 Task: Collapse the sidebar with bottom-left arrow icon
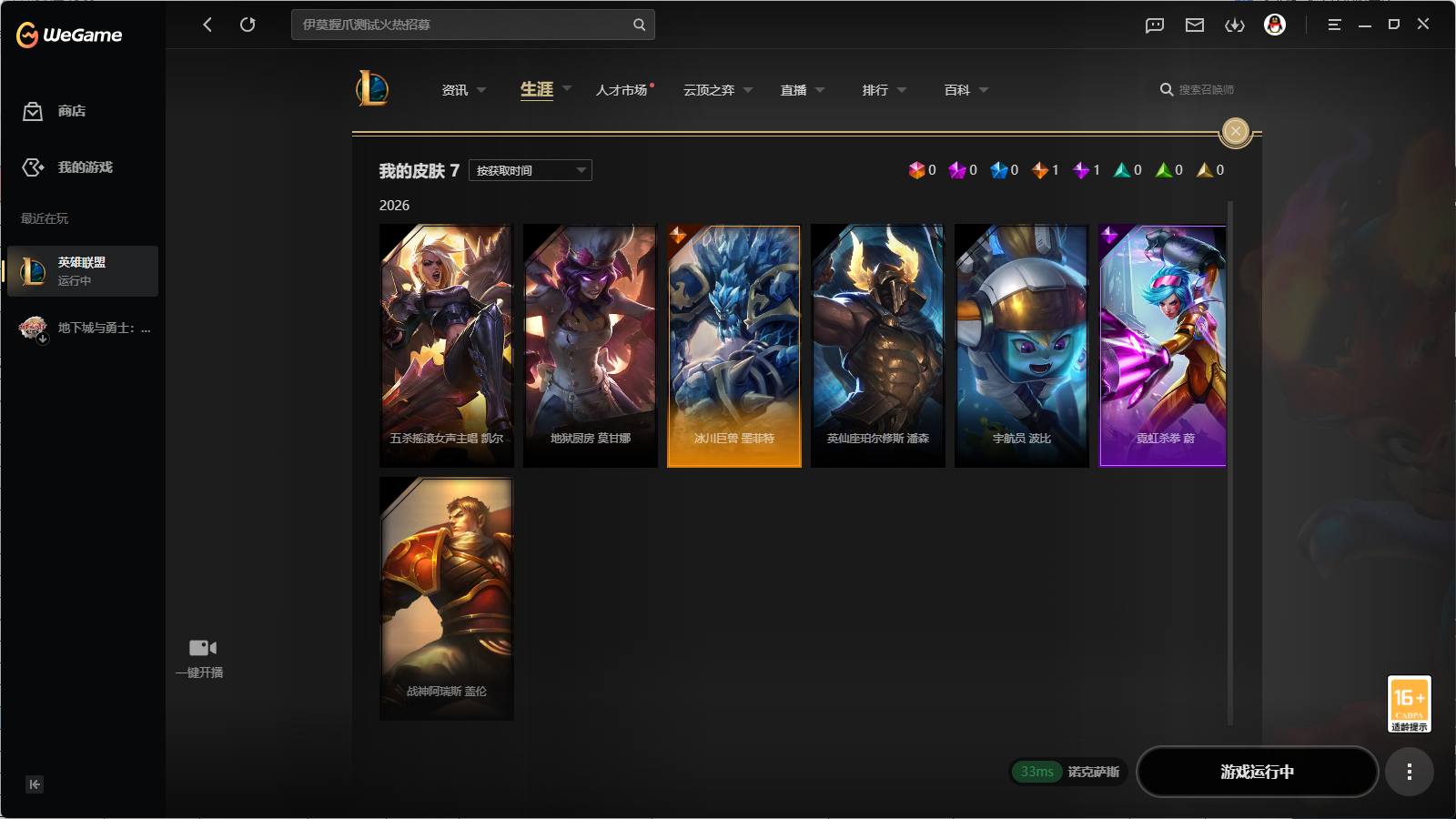coord(35,784)
